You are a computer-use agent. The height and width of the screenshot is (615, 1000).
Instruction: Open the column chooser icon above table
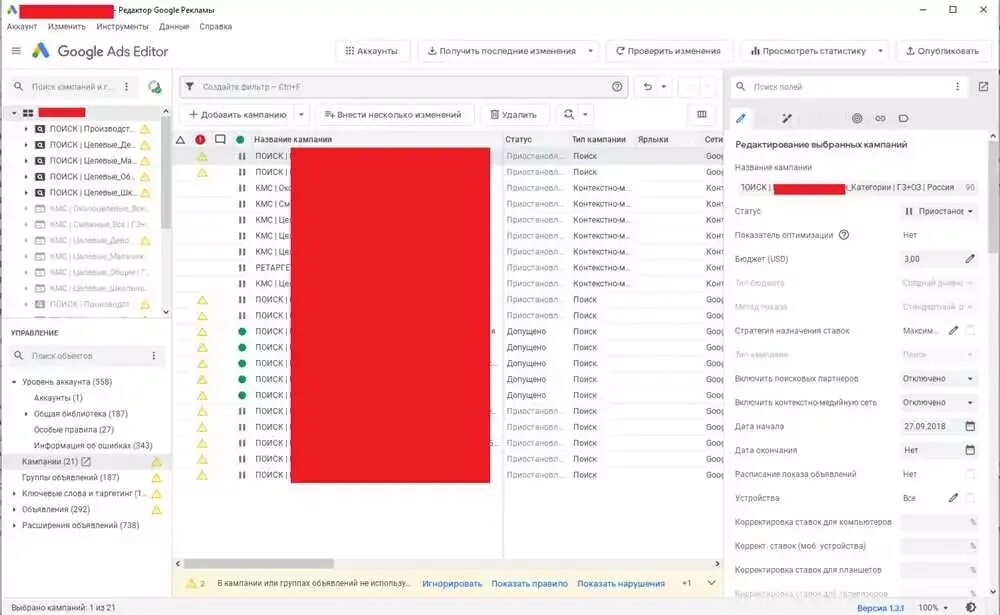point(702,114)
